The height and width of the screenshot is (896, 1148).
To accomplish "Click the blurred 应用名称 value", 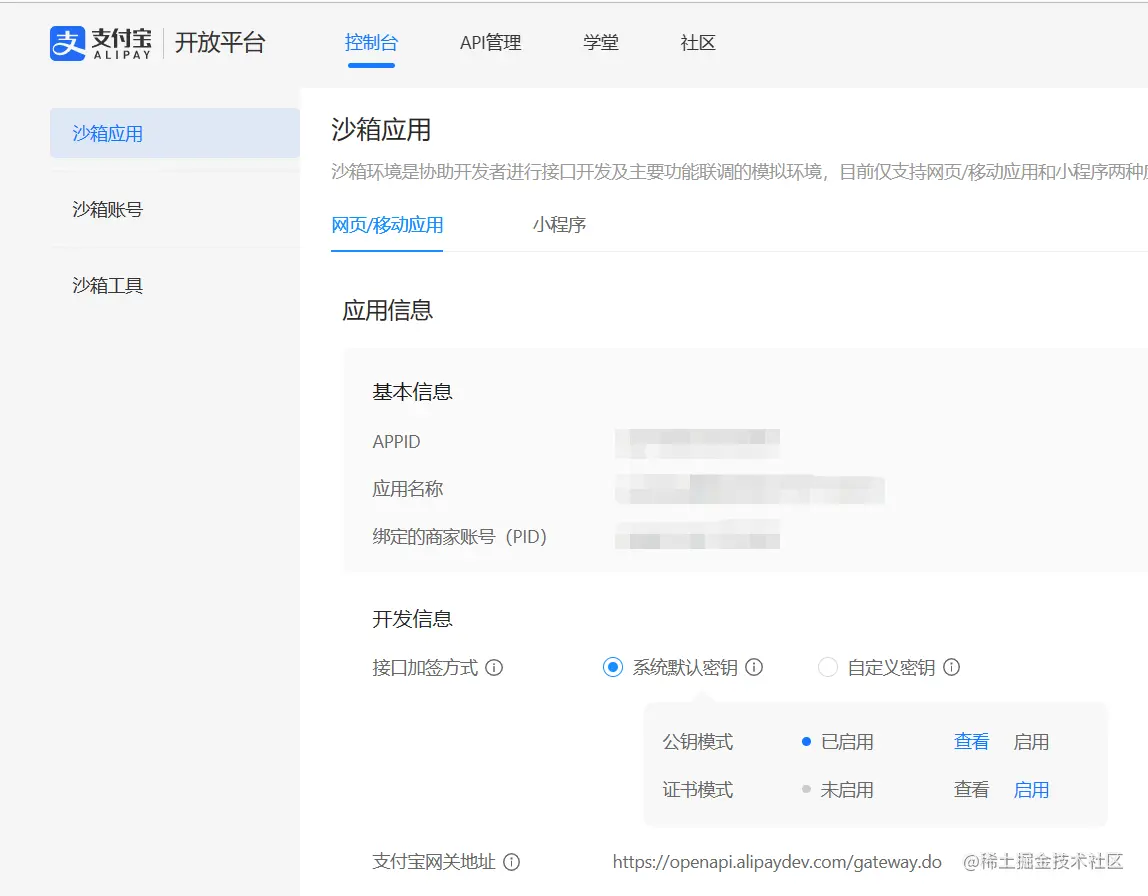I will pyautogui.click(x=750, y=490).
